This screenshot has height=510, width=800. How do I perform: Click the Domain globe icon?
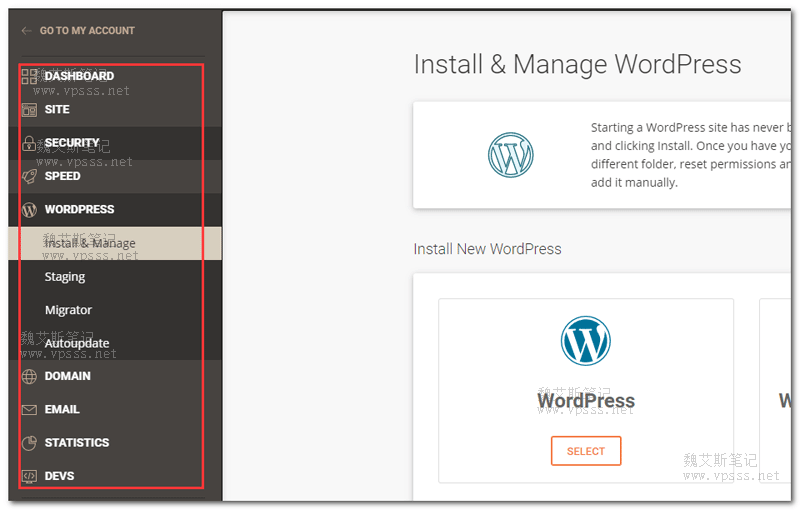29,376
